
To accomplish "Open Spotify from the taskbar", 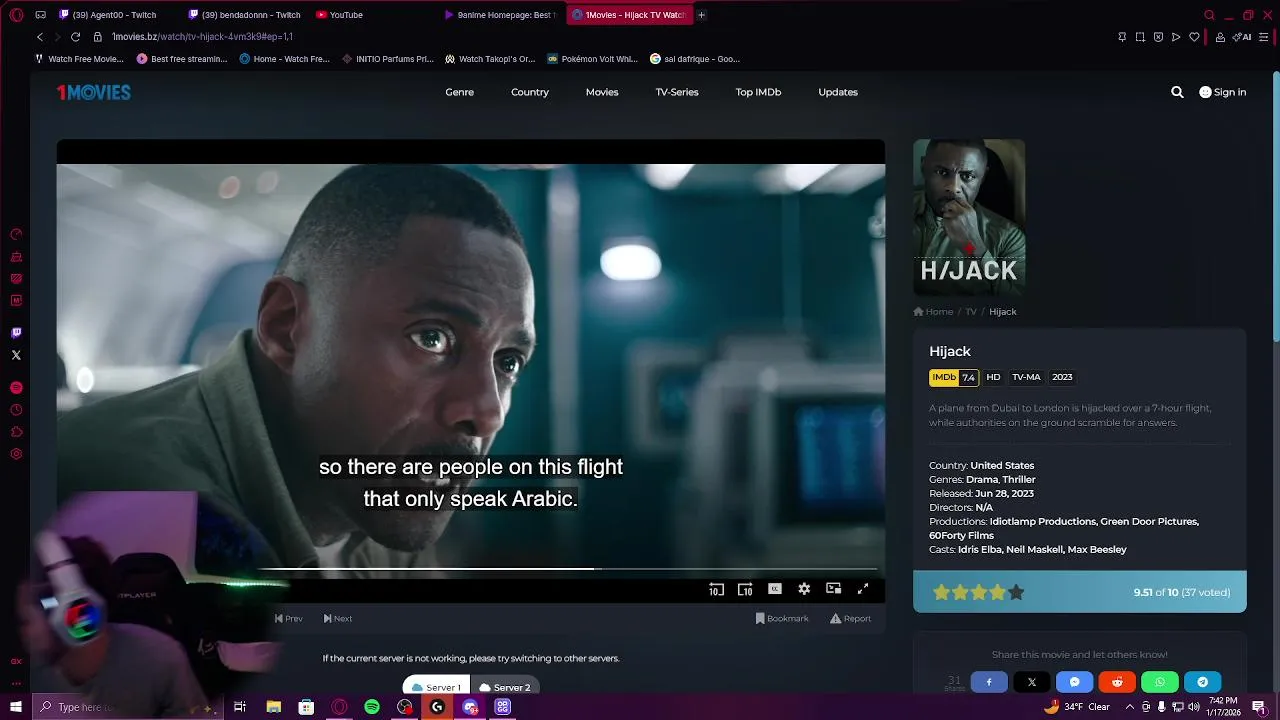I will tap(372, 707).
